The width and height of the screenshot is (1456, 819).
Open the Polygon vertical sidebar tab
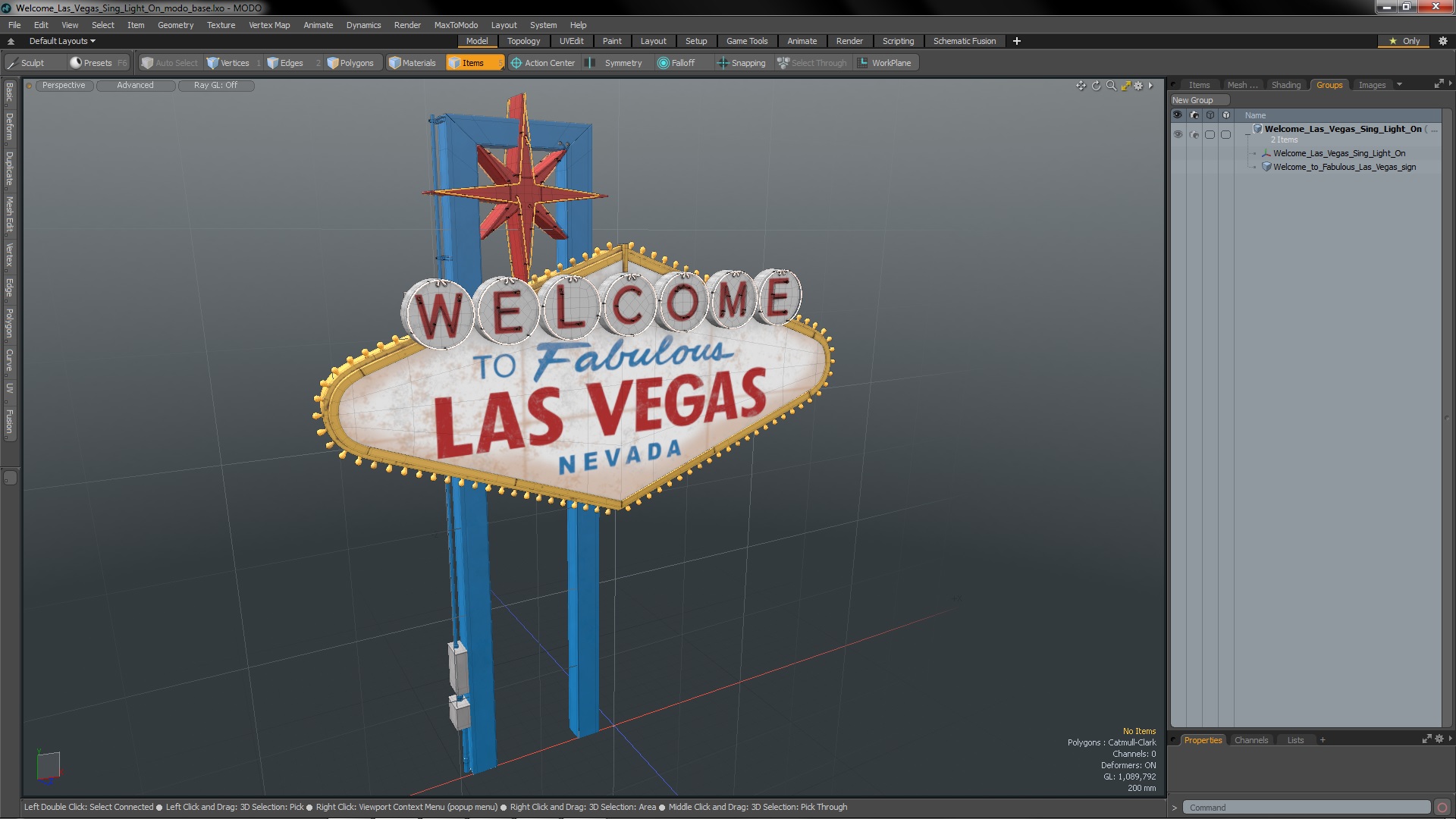click(10, 323)
